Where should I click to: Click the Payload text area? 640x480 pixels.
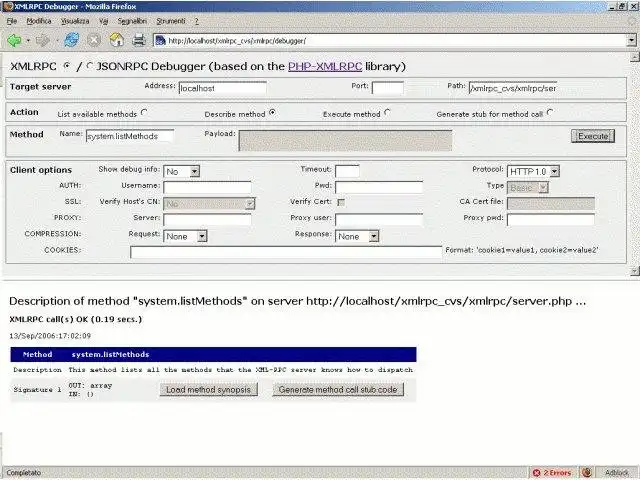click(x=345, y=140)
